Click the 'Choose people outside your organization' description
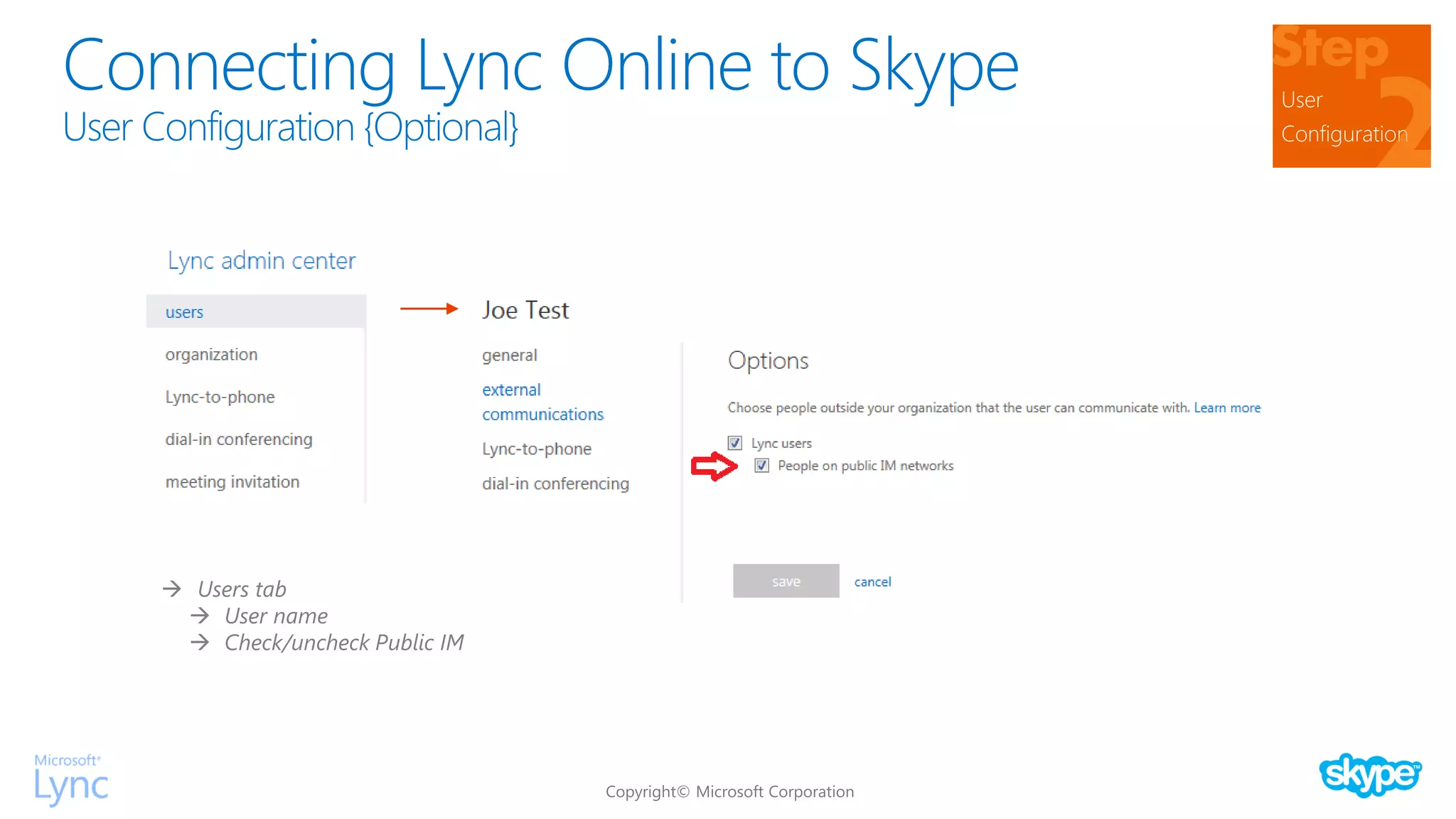The image size is (1456, 819). (x=958, y=407)
